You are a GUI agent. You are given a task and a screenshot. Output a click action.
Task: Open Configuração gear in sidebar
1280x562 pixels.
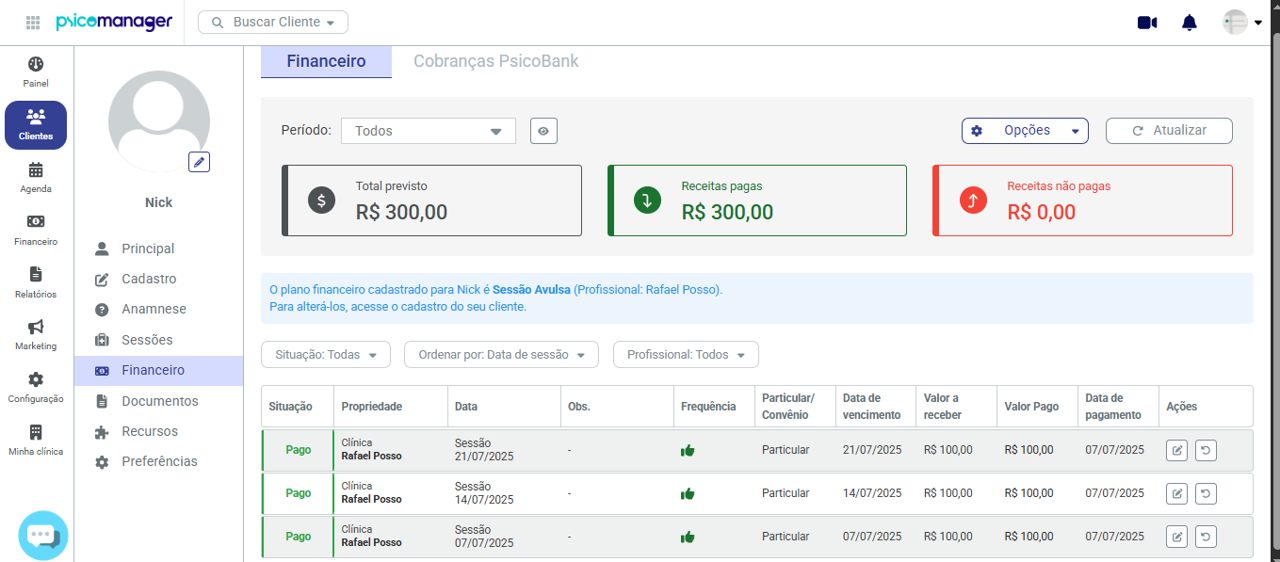pyautogui.click(x=36, y=388)
